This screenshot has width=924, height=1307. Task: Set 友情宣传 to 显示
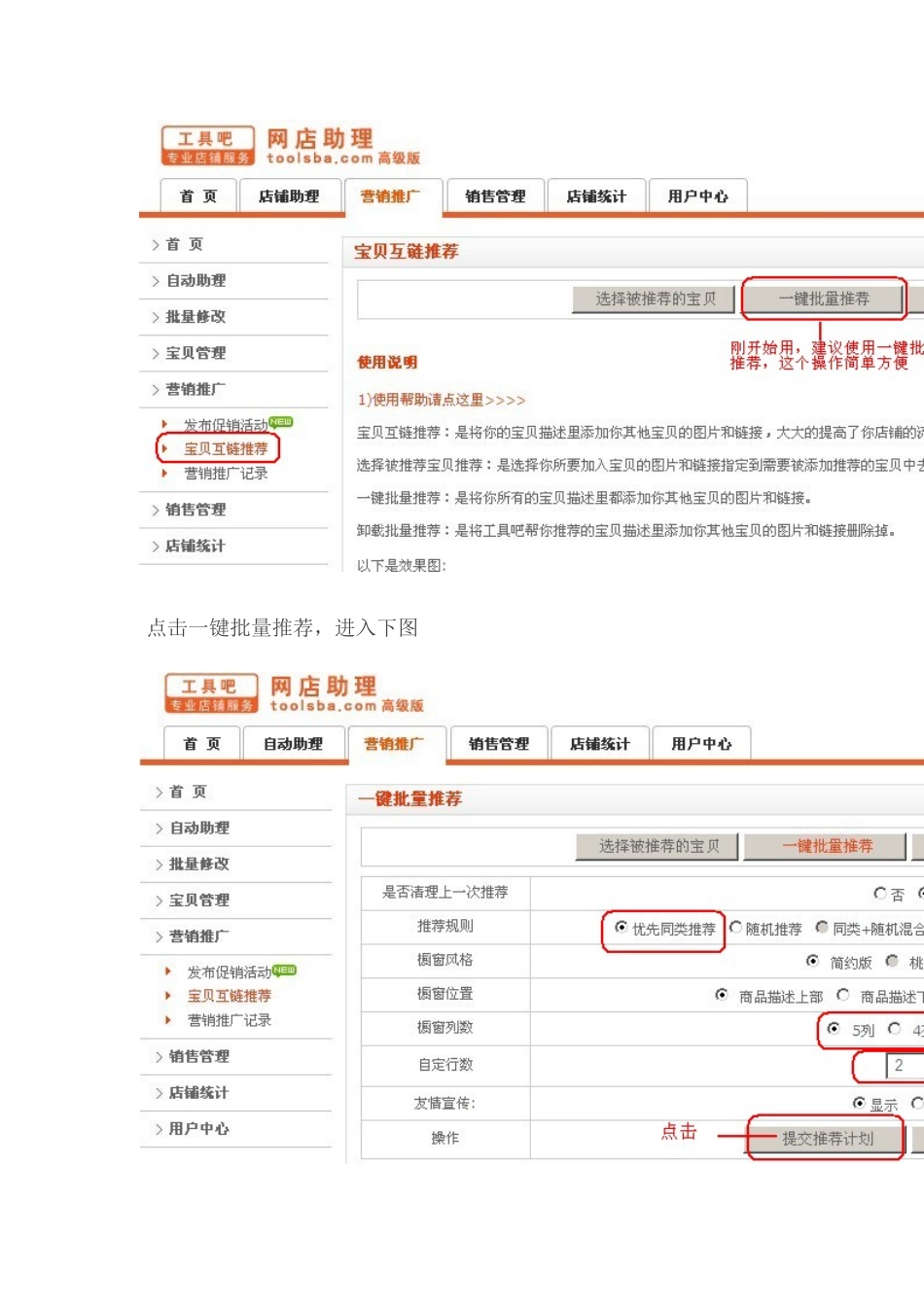click(859, 1103)
